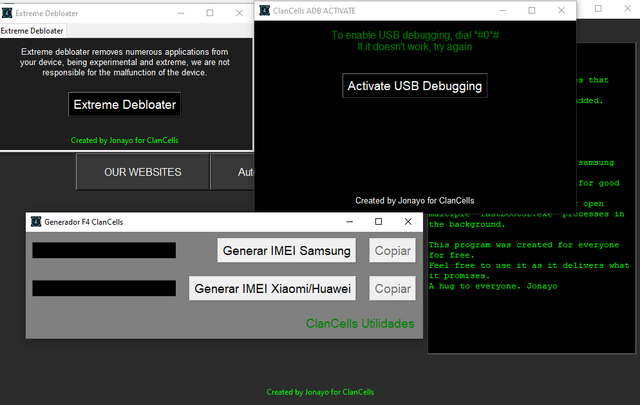
Task: Close the ClanCells ADB ACTIVATE window
Action: click(x=561, y=10)
